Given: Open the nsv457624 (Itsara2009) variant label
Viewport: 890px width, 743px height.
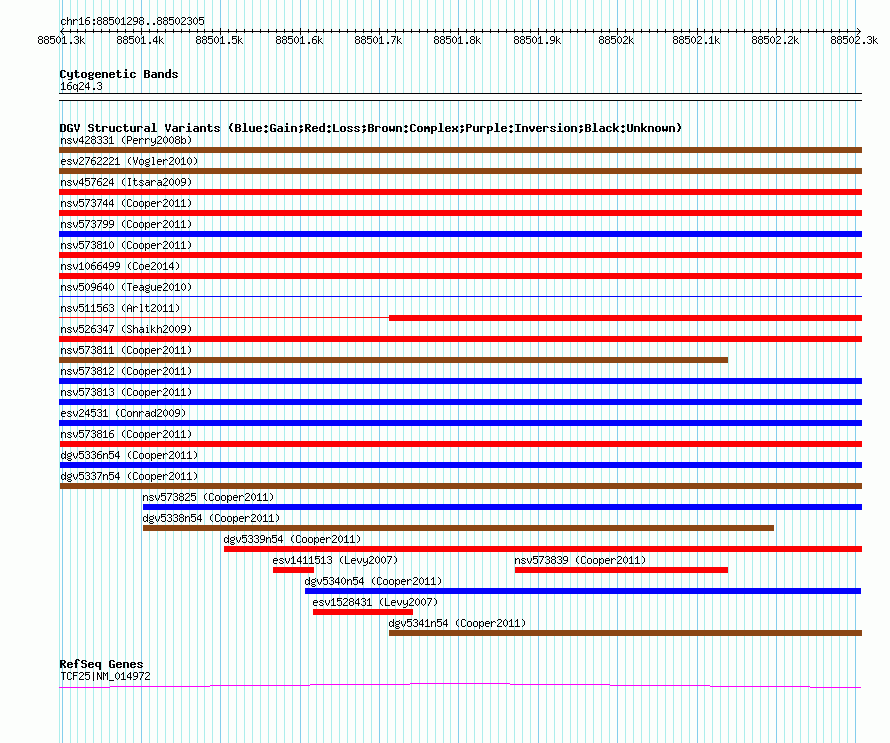Looking at the screenshot, I should click(x=126, y=182).
